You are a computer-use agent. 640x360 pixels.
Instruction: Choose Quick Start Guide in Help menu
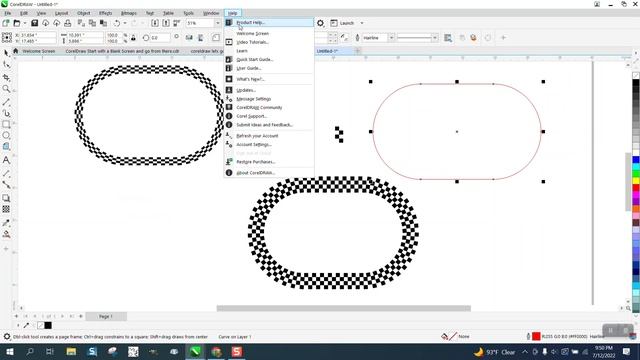pos(269,60)
